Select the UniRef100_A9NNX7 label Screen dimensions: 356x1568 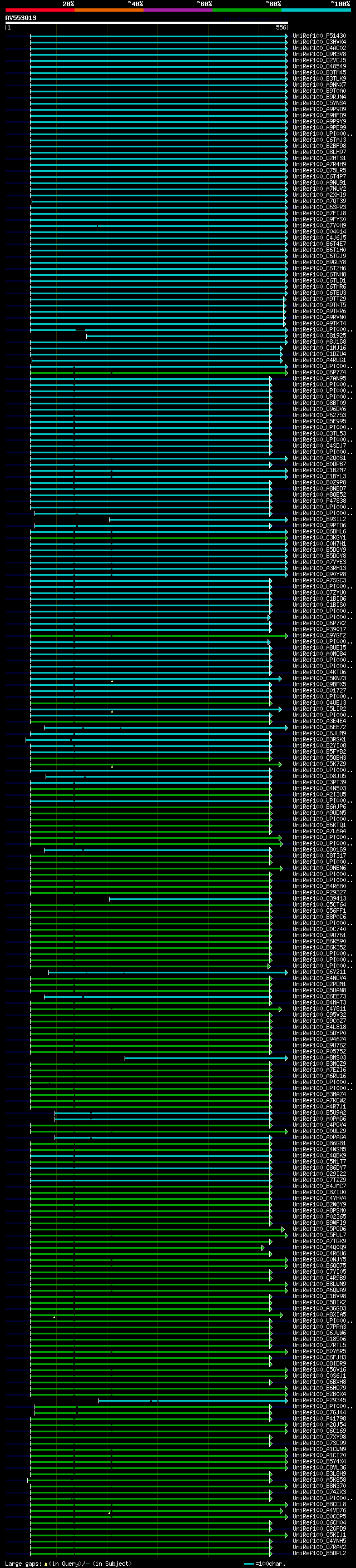(319, 85)
